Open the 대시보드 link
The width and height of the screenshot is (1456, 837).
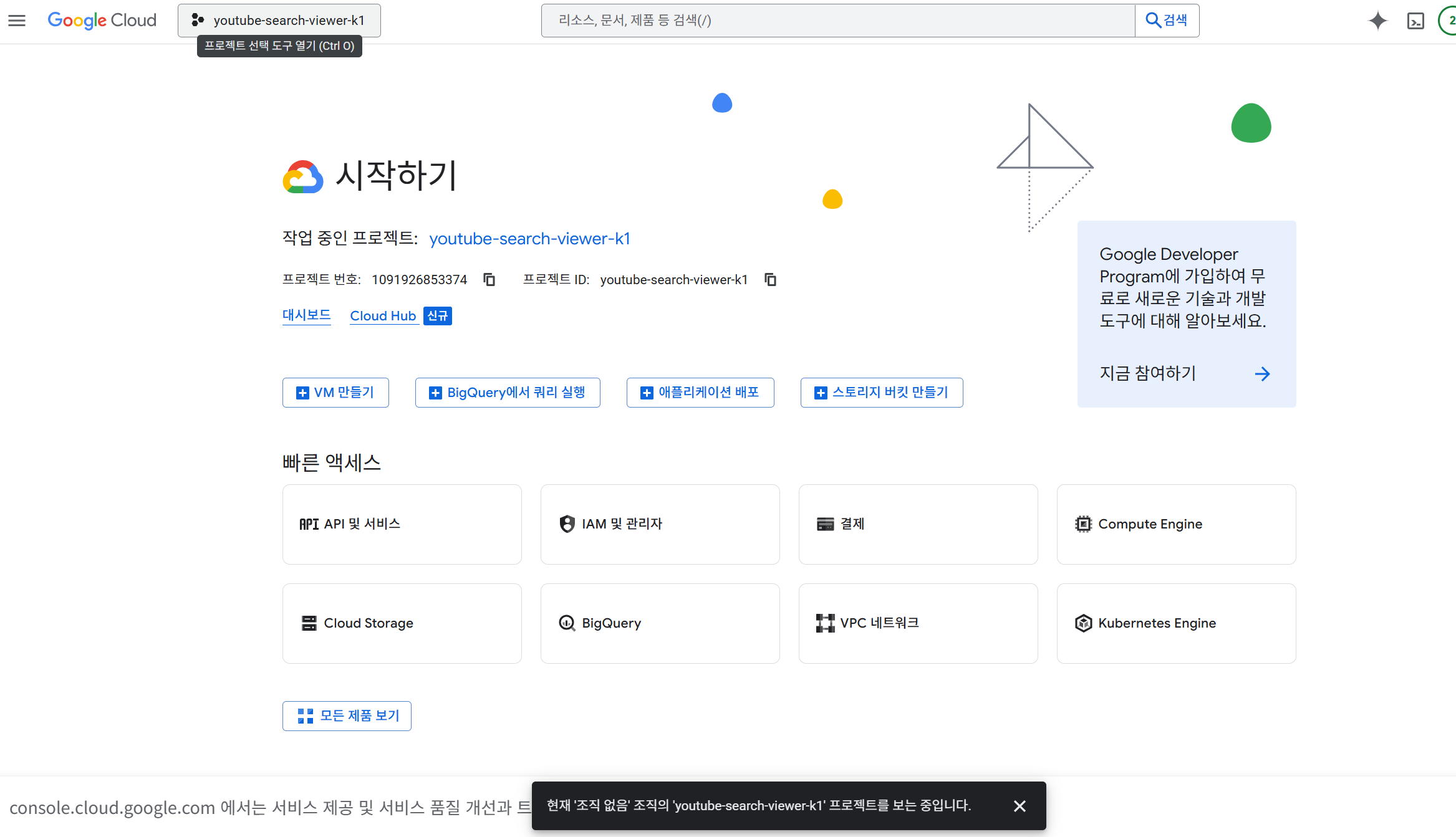tap(306, 315)
